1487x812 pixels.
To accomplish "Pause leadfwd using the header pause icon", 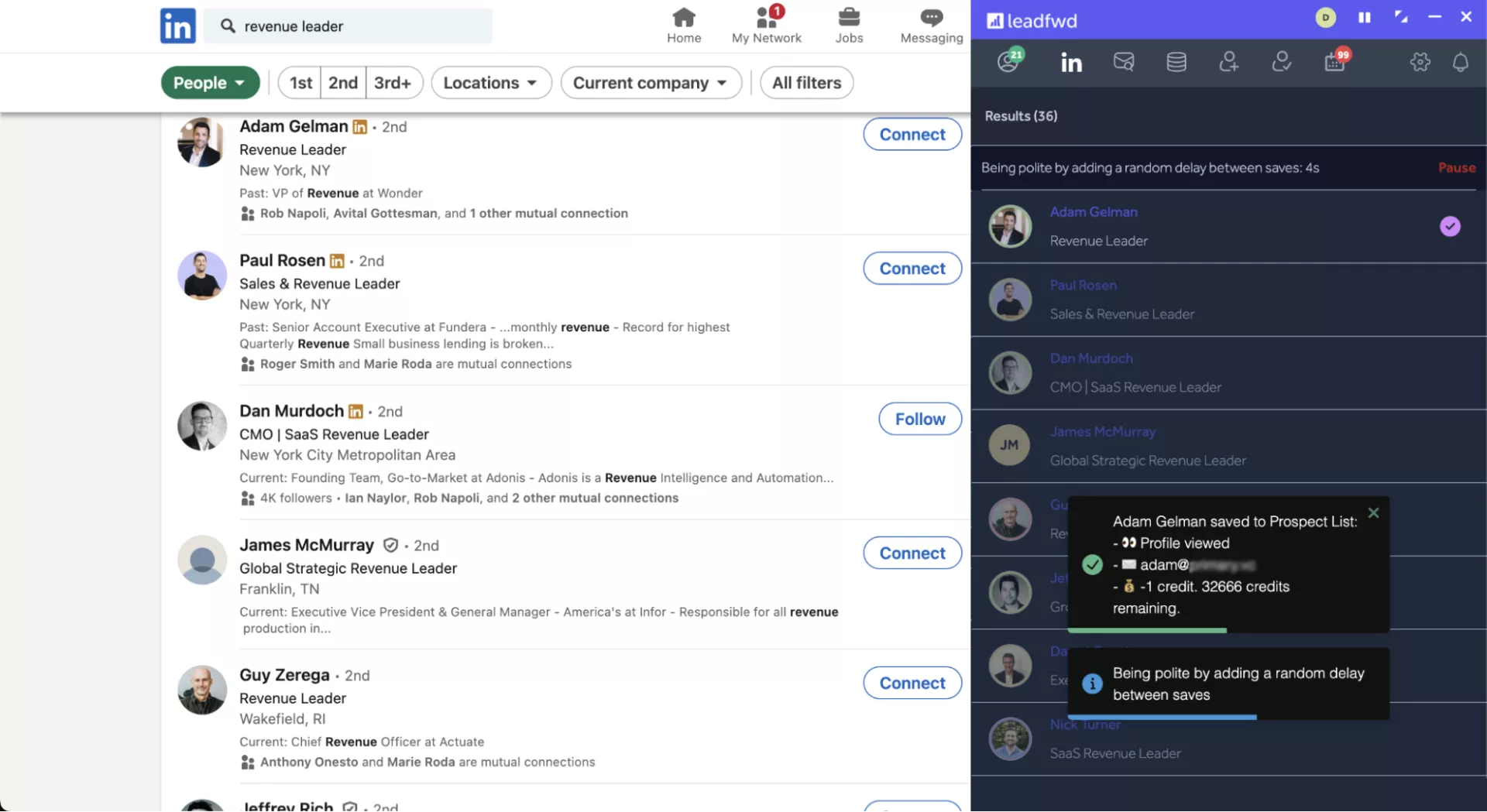I will pos(1364,17).
